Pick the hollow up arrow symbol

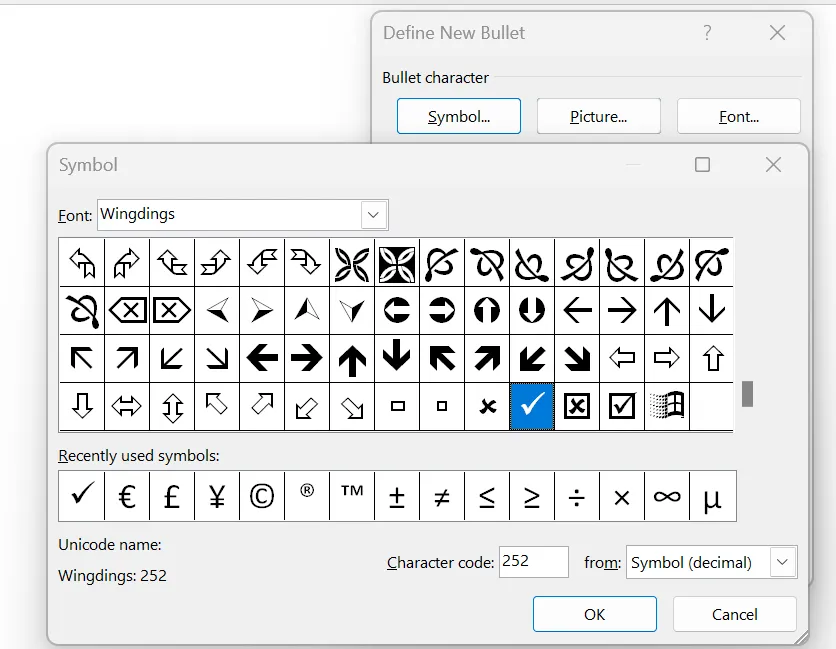pos(712,358)
